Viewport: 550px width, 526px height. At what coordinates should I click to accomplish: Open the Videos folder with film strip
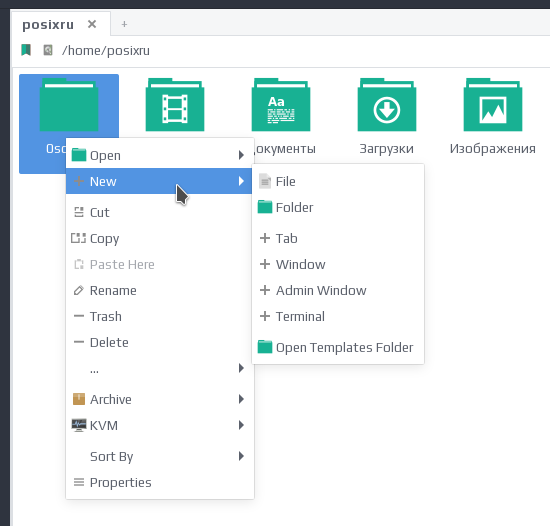pyautogui.click(x=175, y=105)
